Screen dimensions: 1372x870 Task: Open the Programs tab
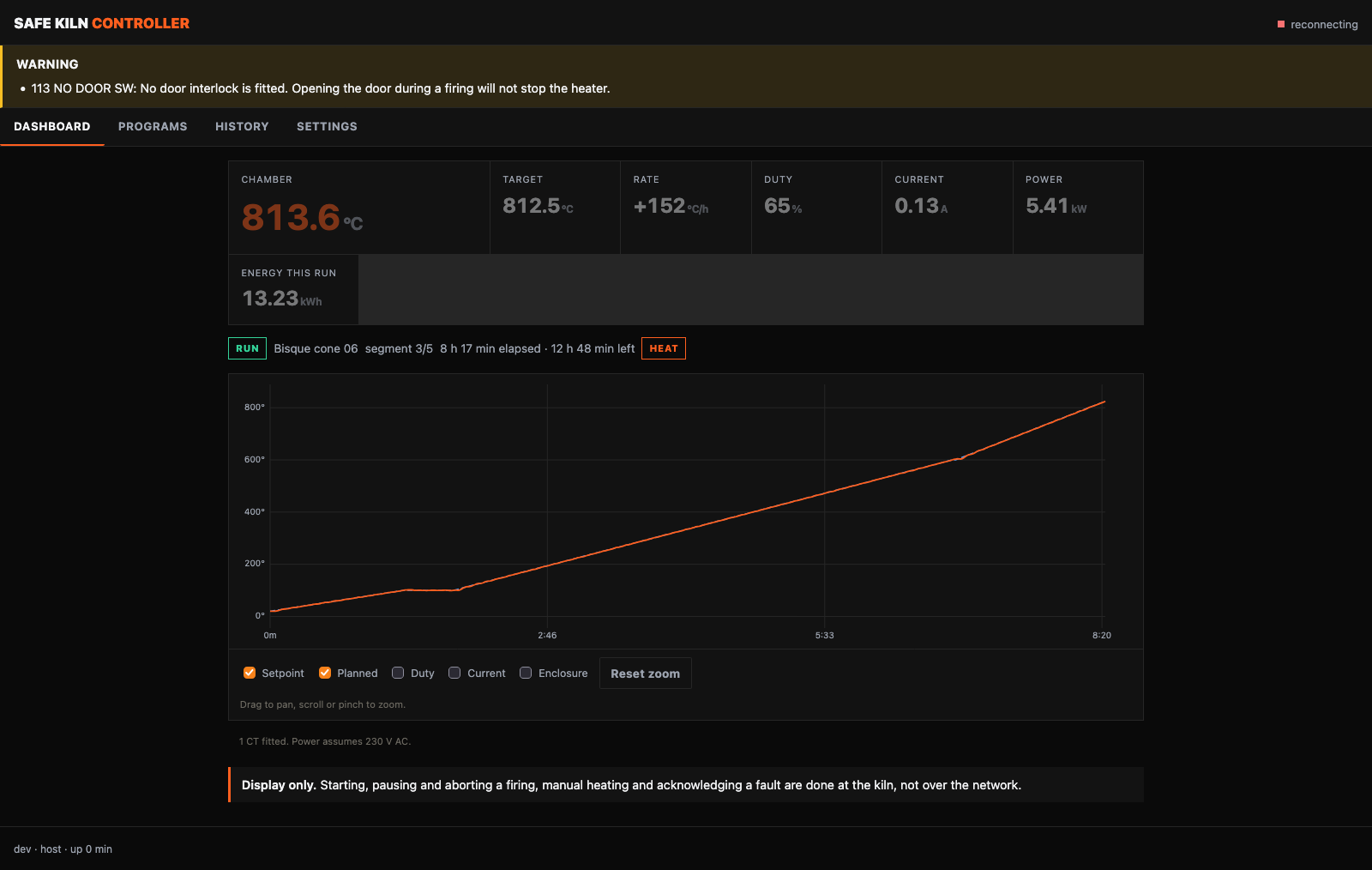153,126
